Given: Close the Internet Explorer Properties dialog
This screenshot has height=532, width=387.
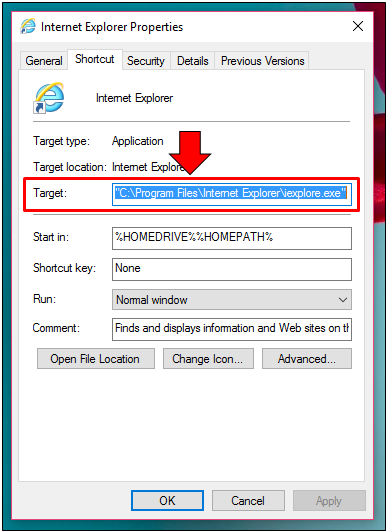Looking at the screenshot, I should 358,26.
